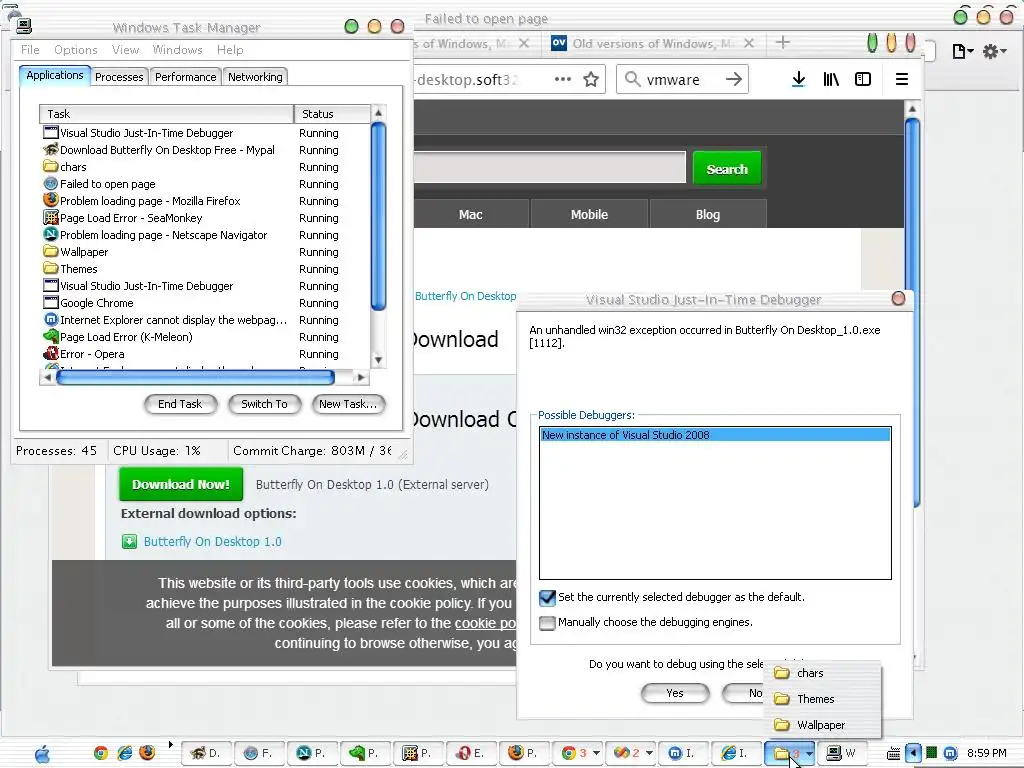Click the green Download Now! button

(181, 485)
